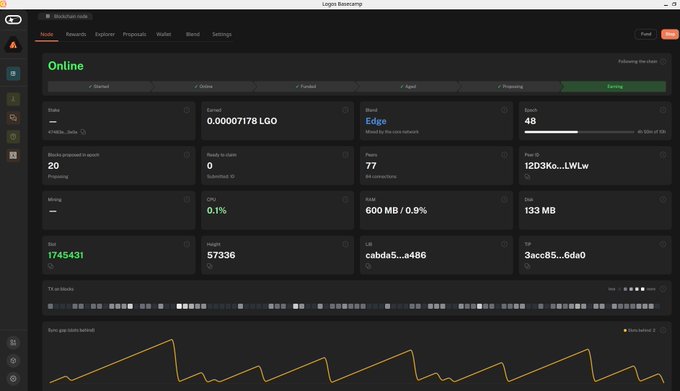
Task: Show info for the Peers card
Action: pyautogui.click(x=504, y=155)
